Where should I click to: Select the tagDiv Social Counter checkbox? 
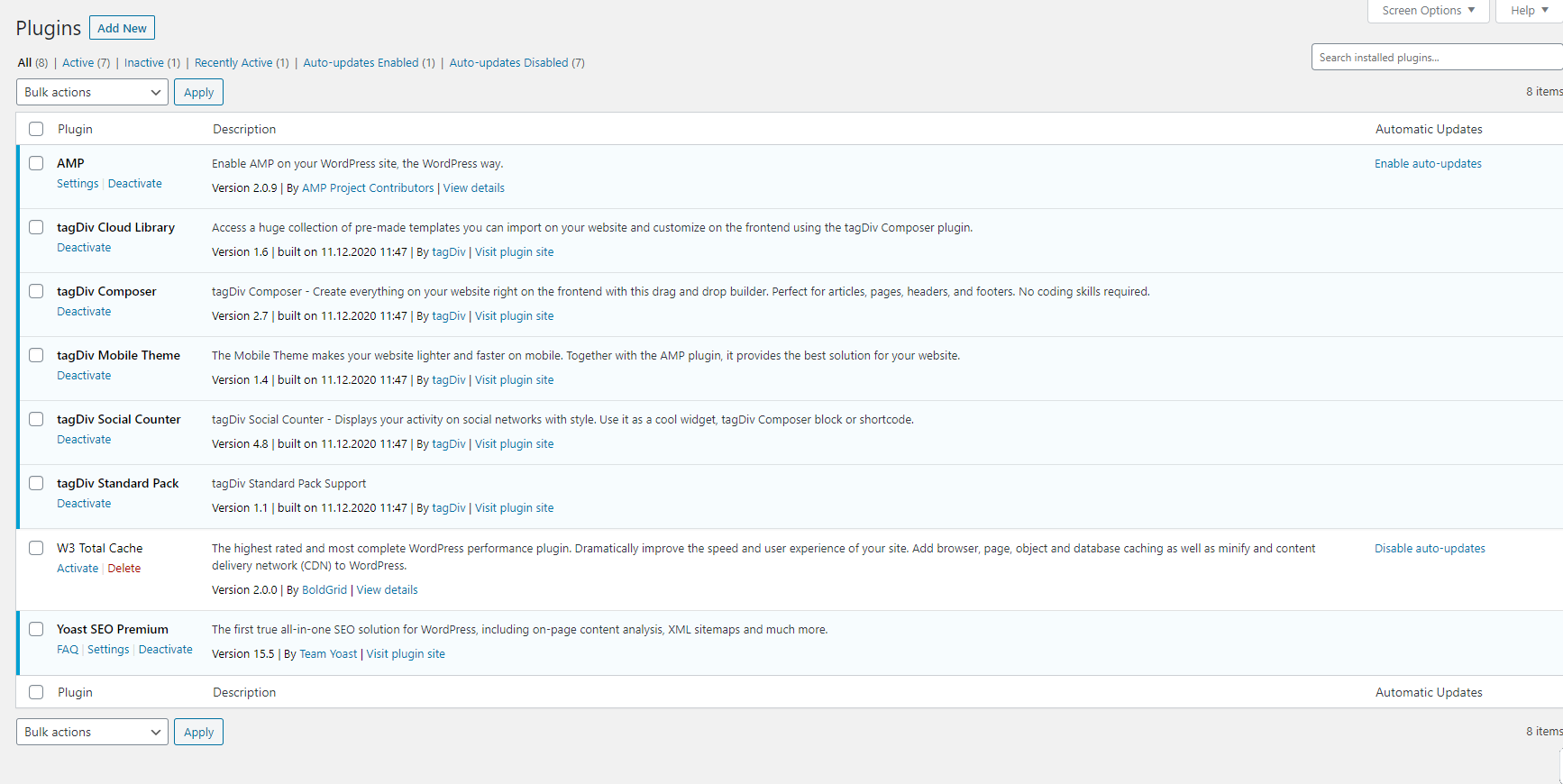[x=36, y=419]
